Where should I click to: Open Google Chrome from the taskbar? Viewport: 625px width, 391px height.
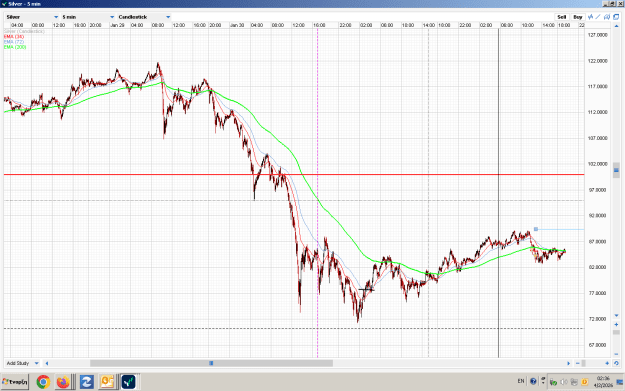pos(43,382)
